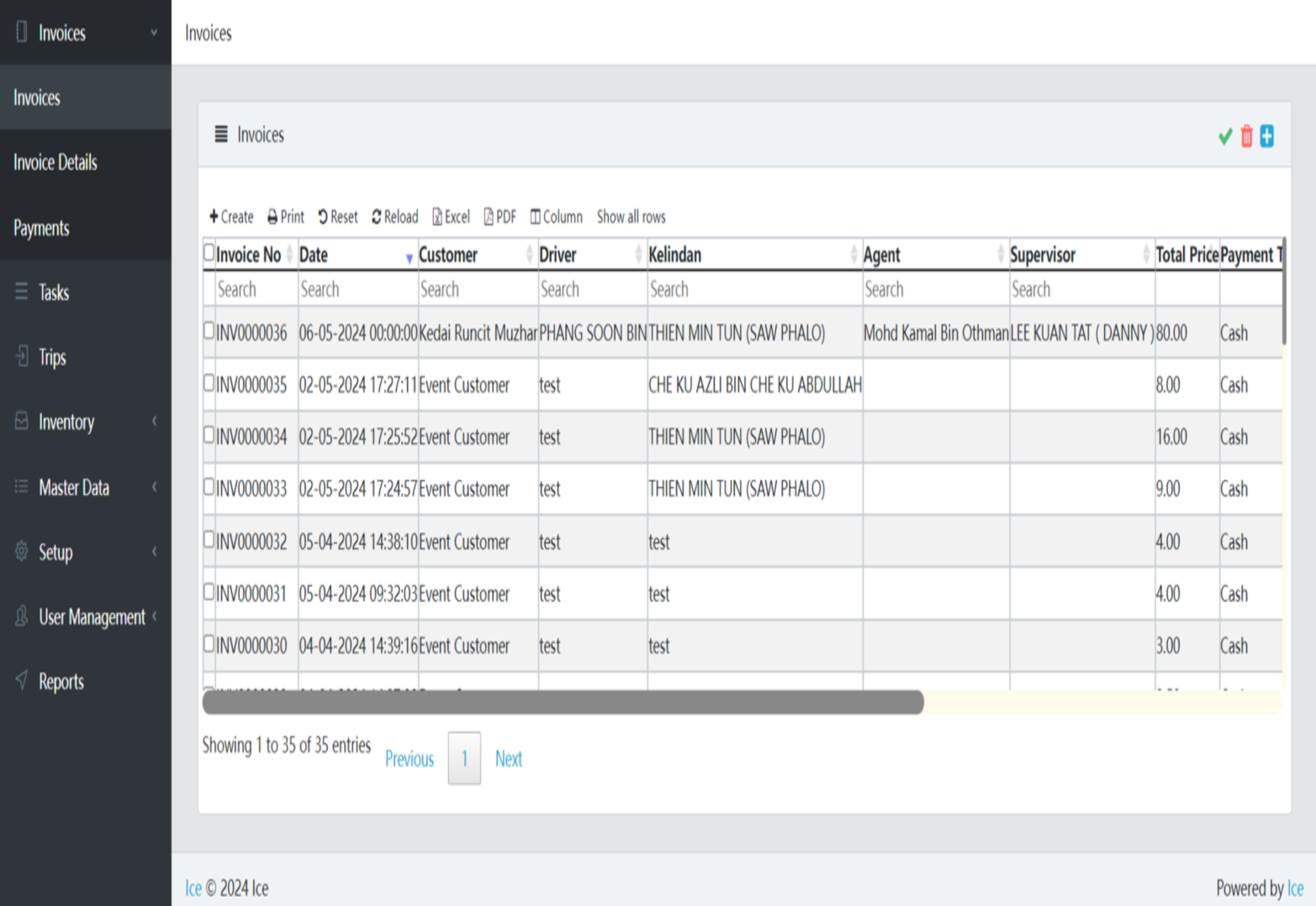Click the blue plus add icon
Viewport: 1316px width, 906px height.
pyautogui.click(x=1266, y=136)
